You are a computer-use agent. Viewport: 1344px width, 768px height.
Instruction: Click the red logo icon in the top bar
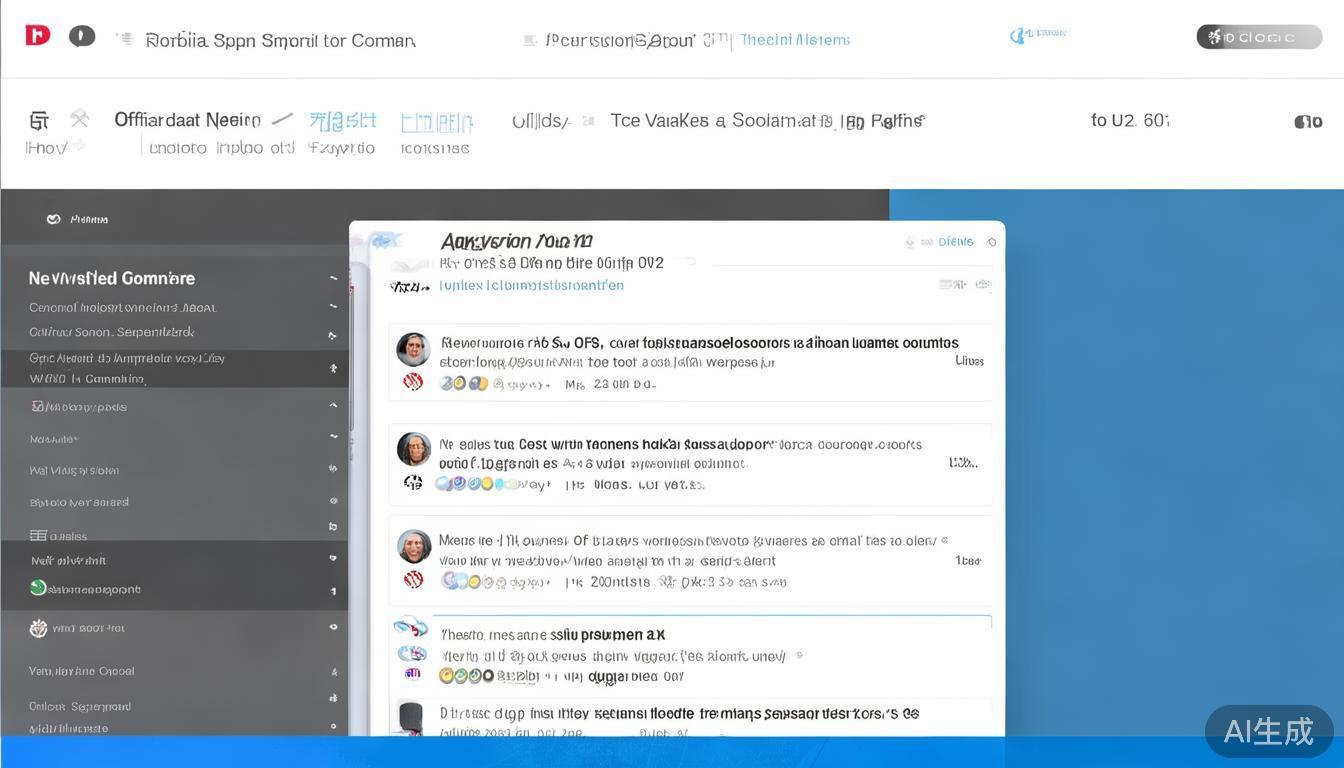37,36
